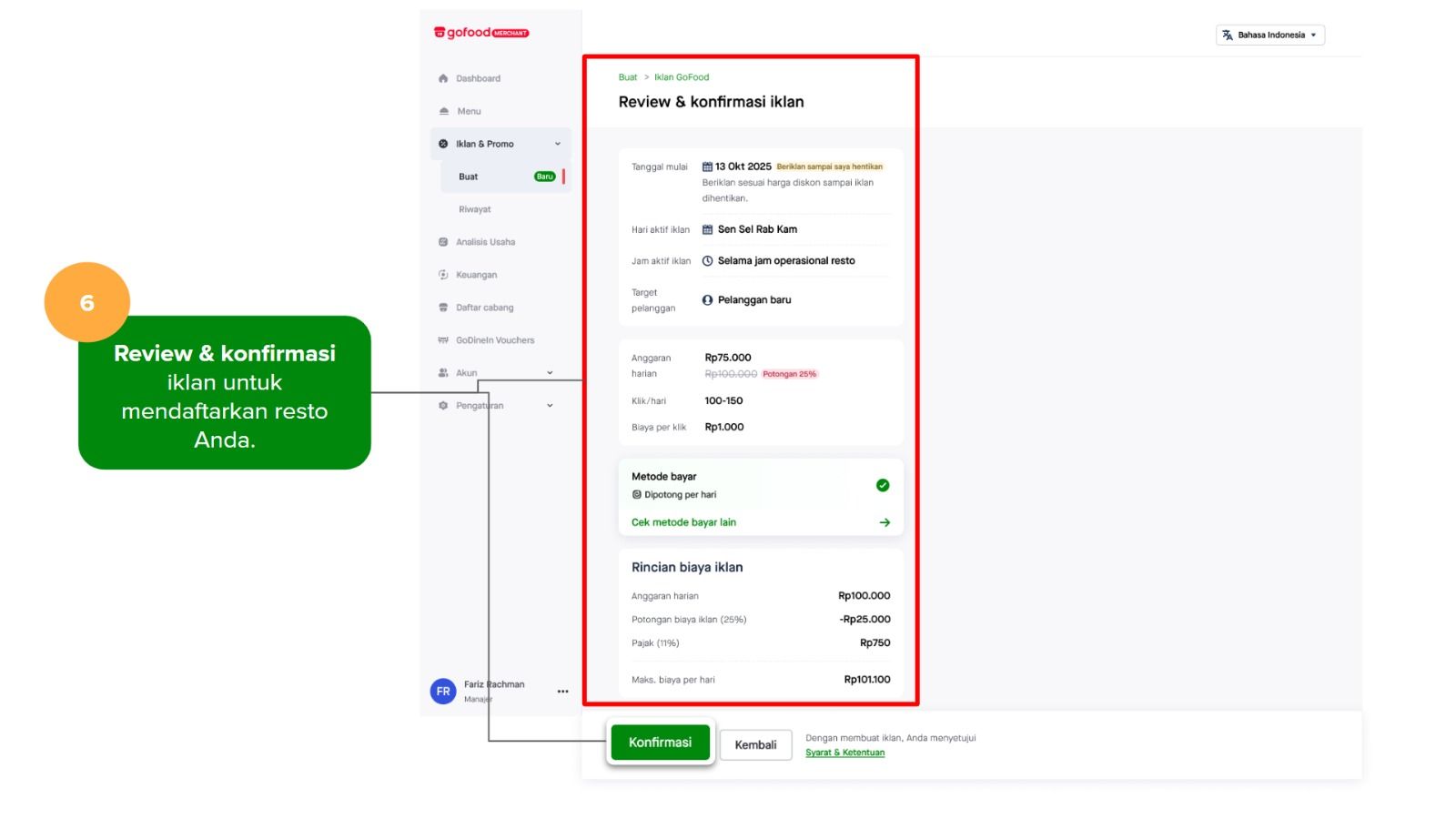This screenshot has height=819, width=1456.
Task: Click the Iklan GoFood breadcrumb link
Action: 682,77
